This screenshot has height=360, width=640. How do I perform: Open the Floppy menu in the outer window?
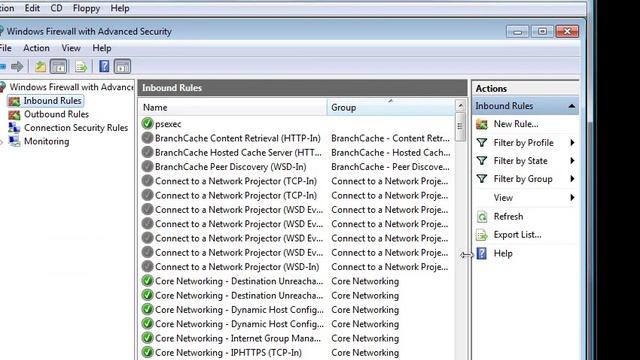click(x=86, y=8)
